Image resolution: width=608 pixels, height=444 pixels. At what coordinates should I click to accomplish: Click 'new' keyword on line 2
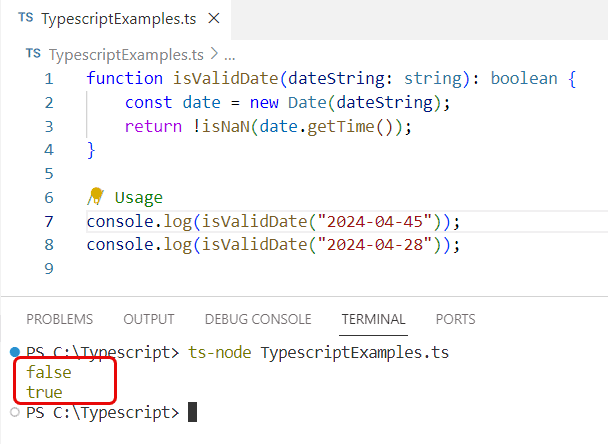(x=264, y=103)
